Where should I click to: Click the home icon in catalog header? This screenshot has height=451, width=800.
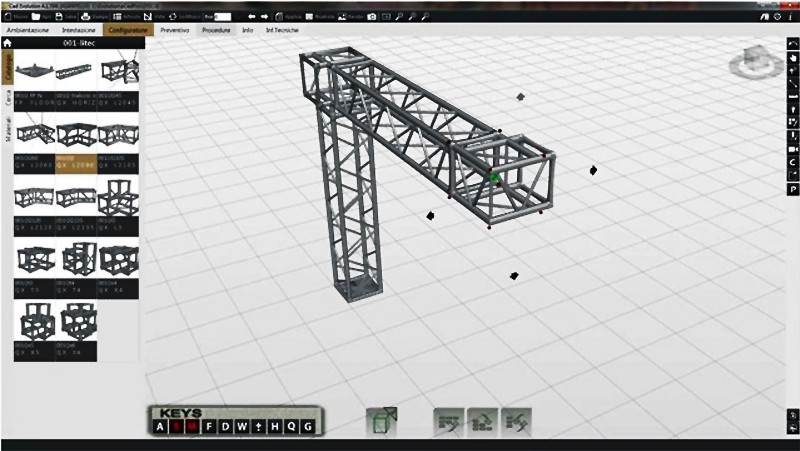click(x=7, y=44)
